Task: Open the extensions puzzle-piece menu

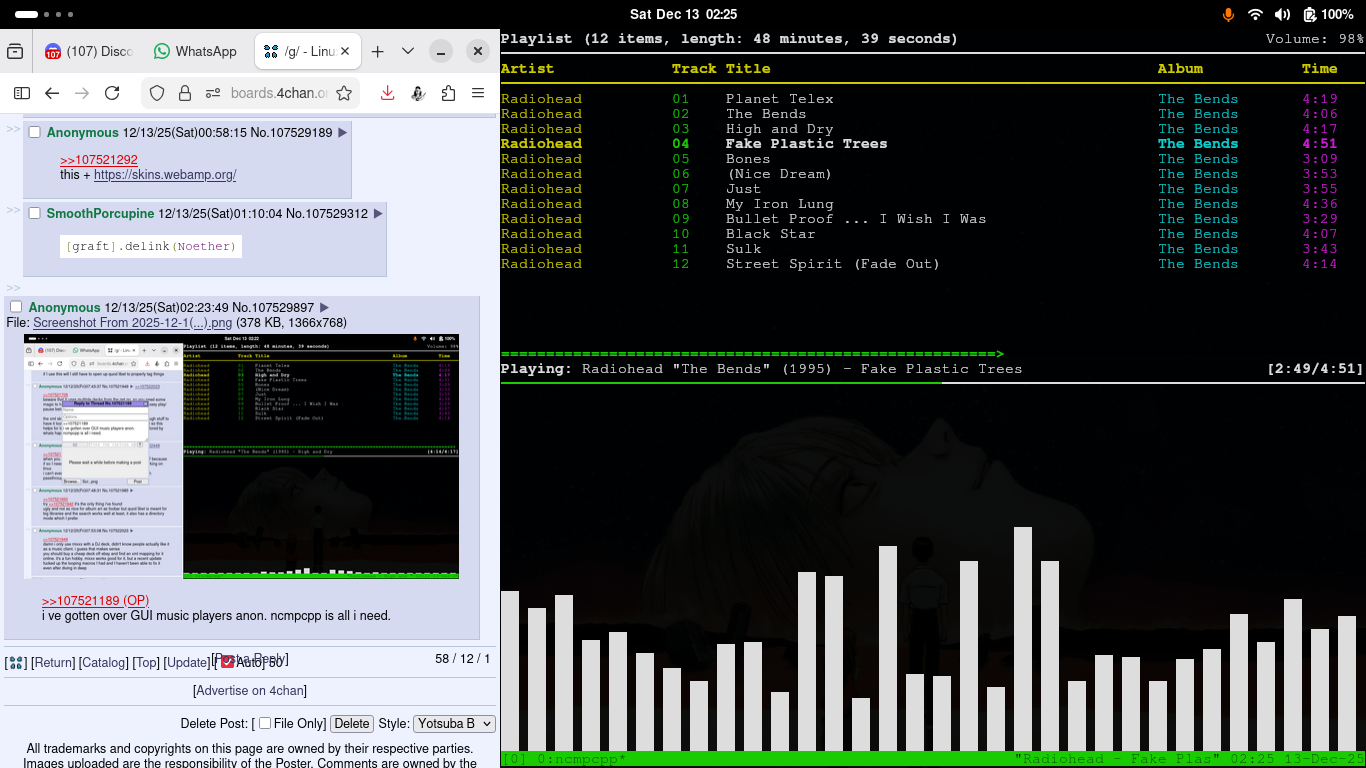Action: (x=448, y=93)
